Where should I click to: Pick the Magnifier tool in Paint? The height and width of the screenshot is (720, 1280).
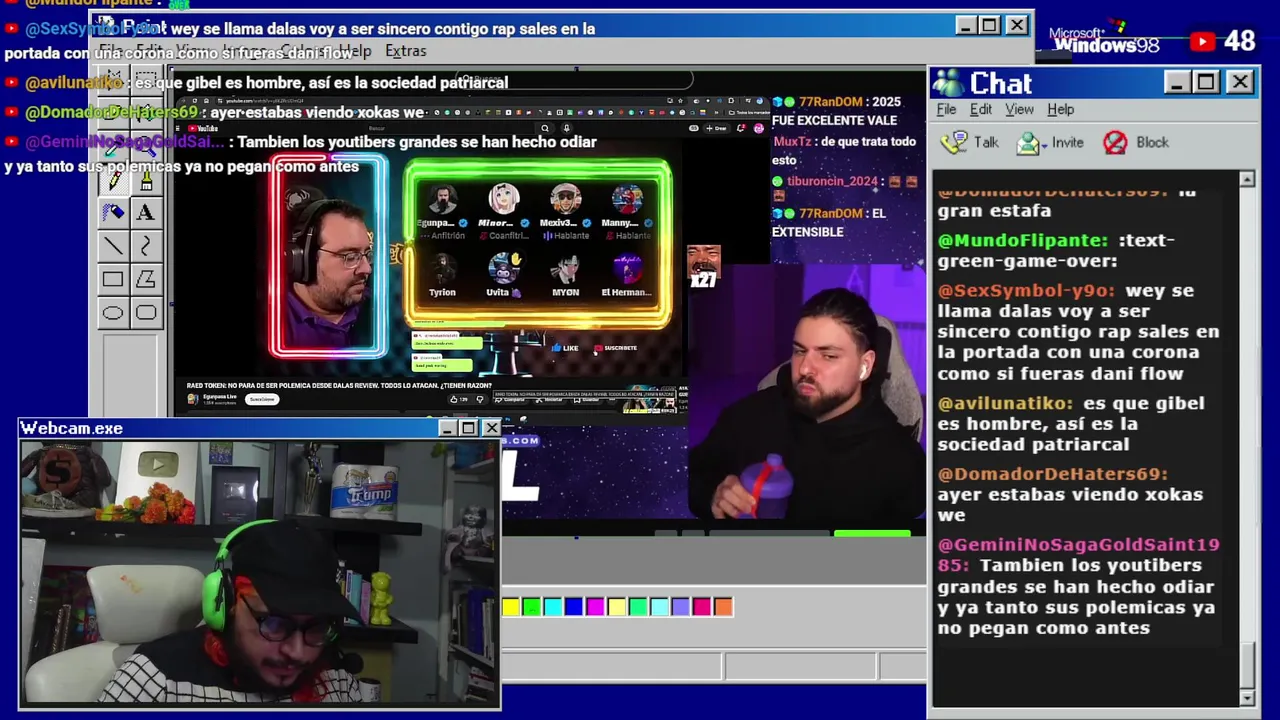pos(146,148)
